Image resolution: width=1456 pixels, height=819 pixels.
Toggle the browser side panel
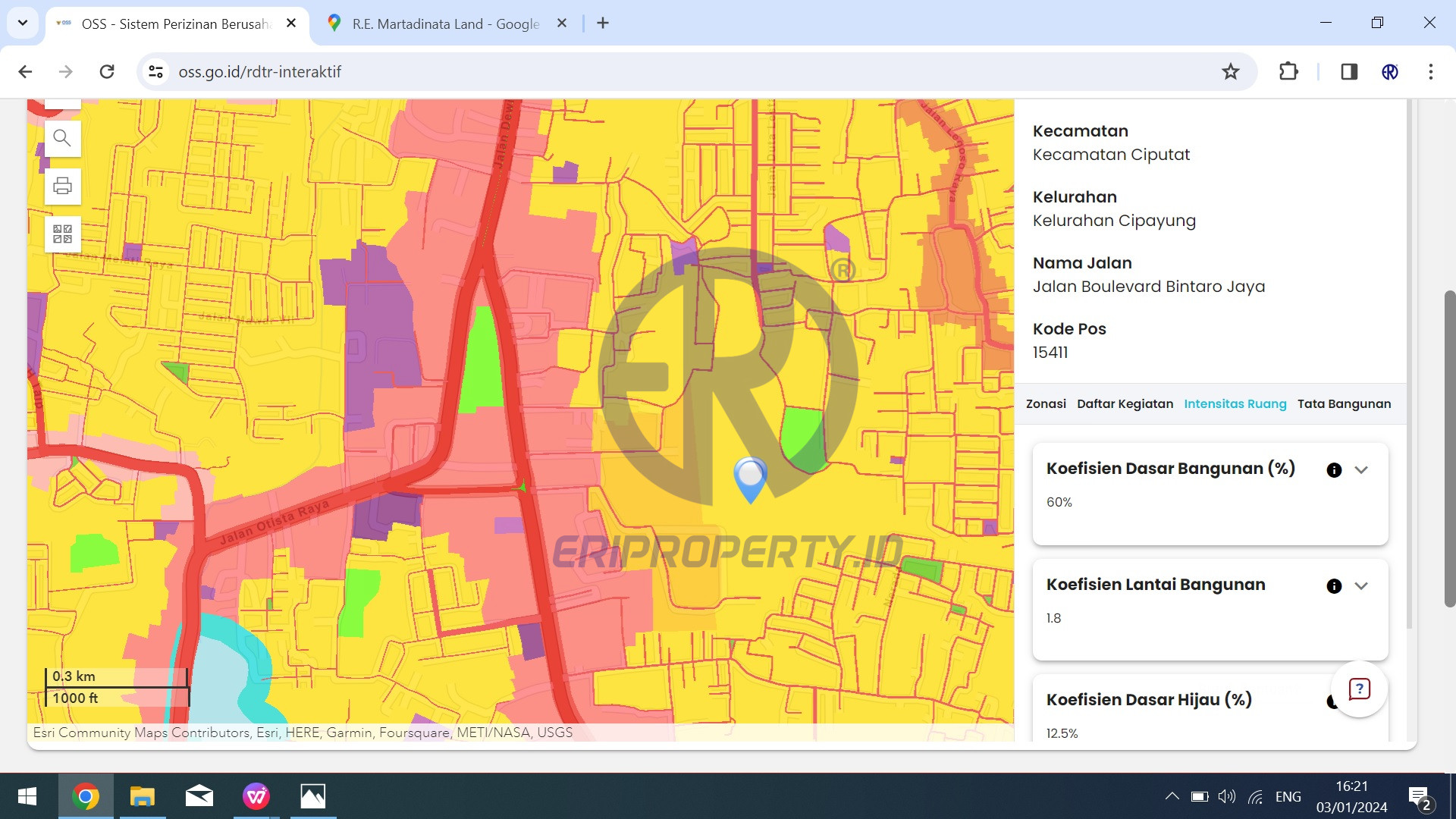tap(1348, 71)
